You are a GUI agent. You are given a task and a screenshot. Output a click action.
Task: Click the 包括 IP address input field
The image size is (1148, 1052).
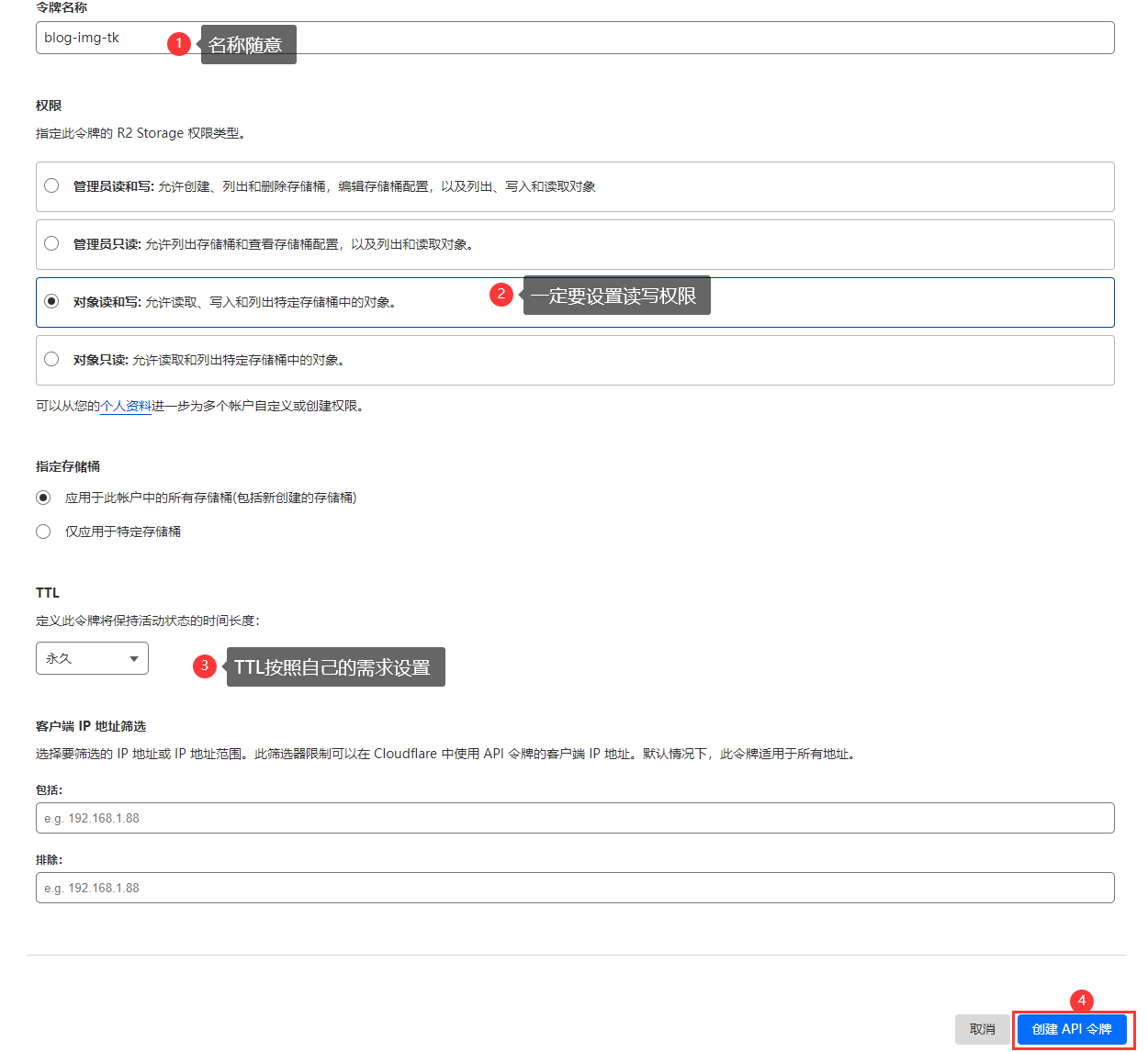[575, 818]
